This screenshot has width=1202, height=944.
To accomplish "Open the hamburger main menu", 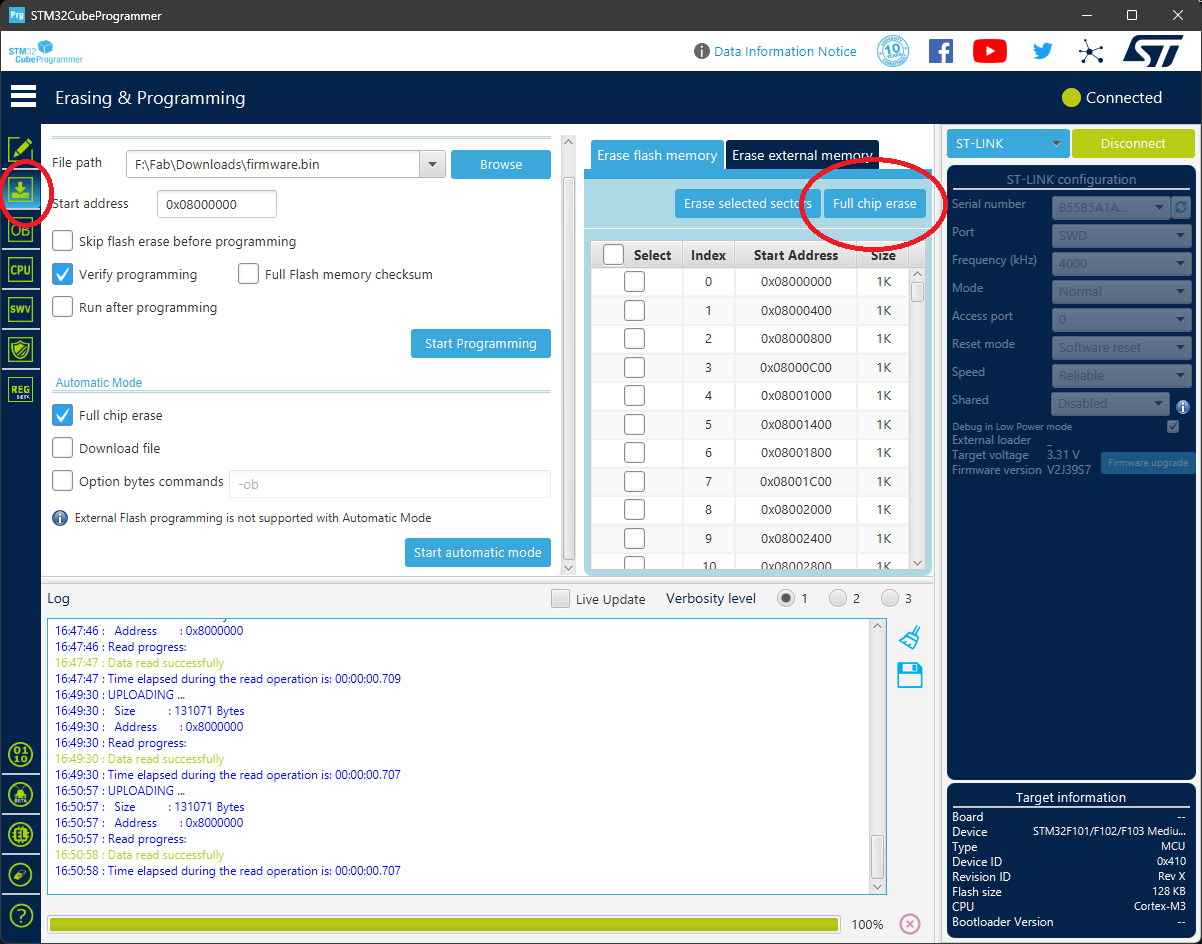I will click(23, 97).
